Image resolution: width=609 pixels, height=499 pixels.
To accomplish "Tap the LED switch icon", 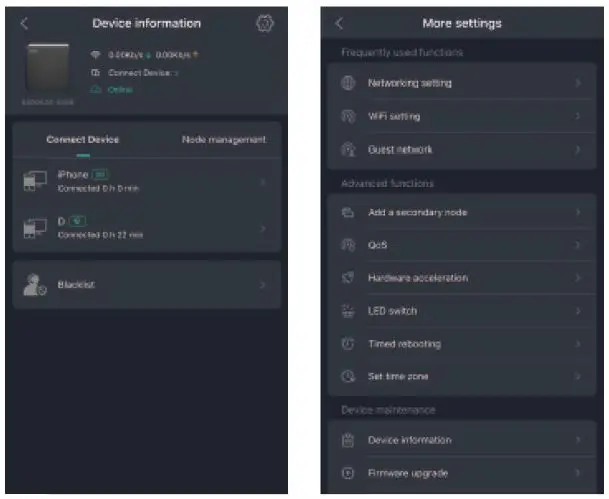I will 348,311.
